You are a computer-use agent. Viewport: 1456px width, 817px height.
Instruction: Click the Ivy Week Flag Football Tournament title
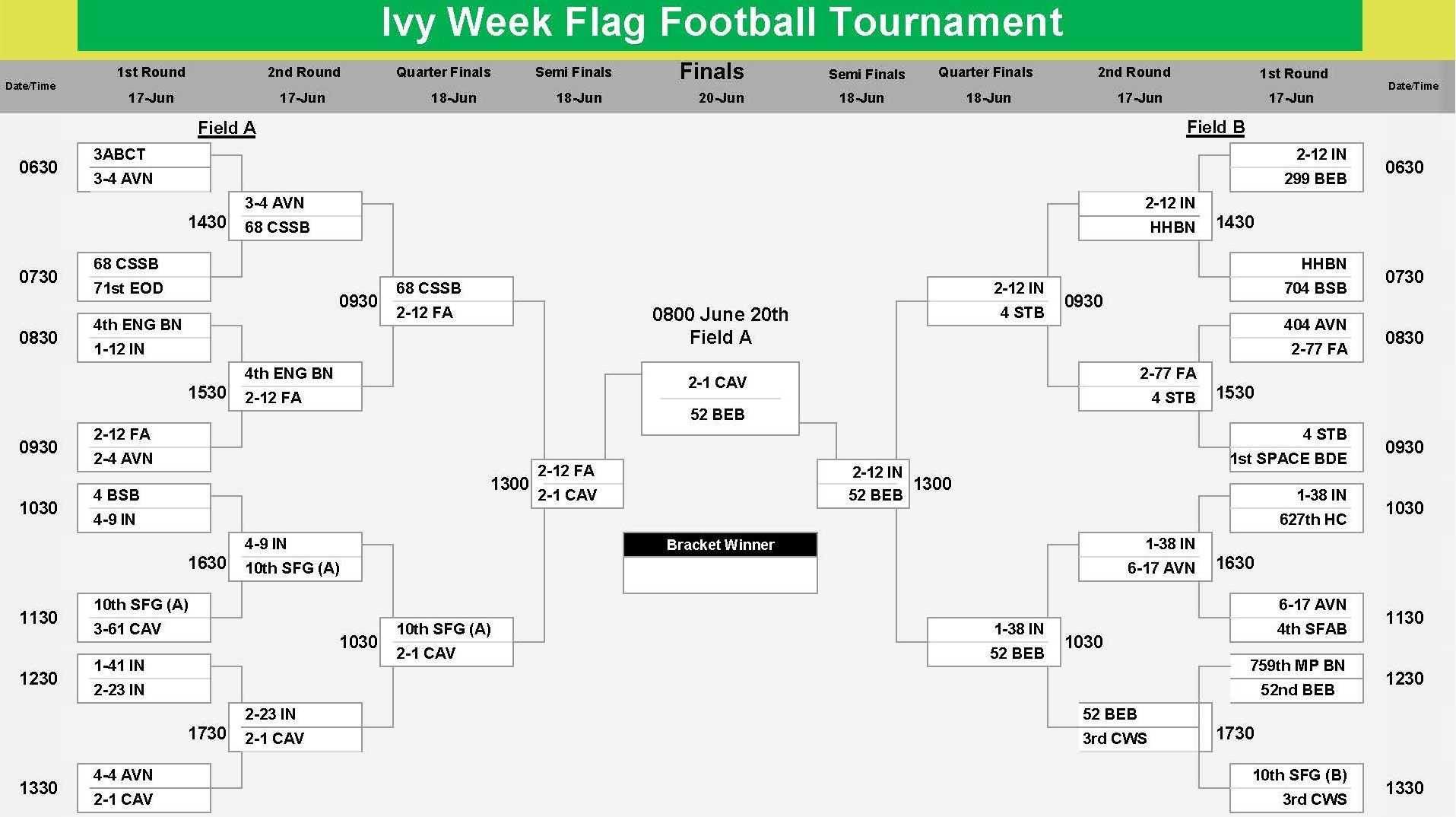pos(721,23)
